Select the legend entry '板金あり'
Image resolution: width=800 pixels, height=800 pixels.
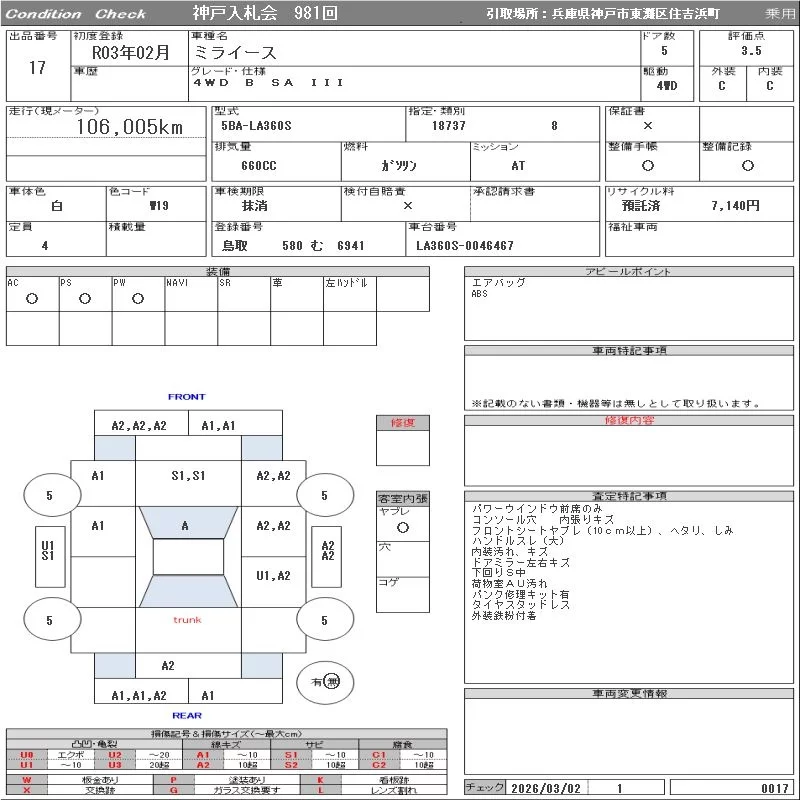[99, 780]
